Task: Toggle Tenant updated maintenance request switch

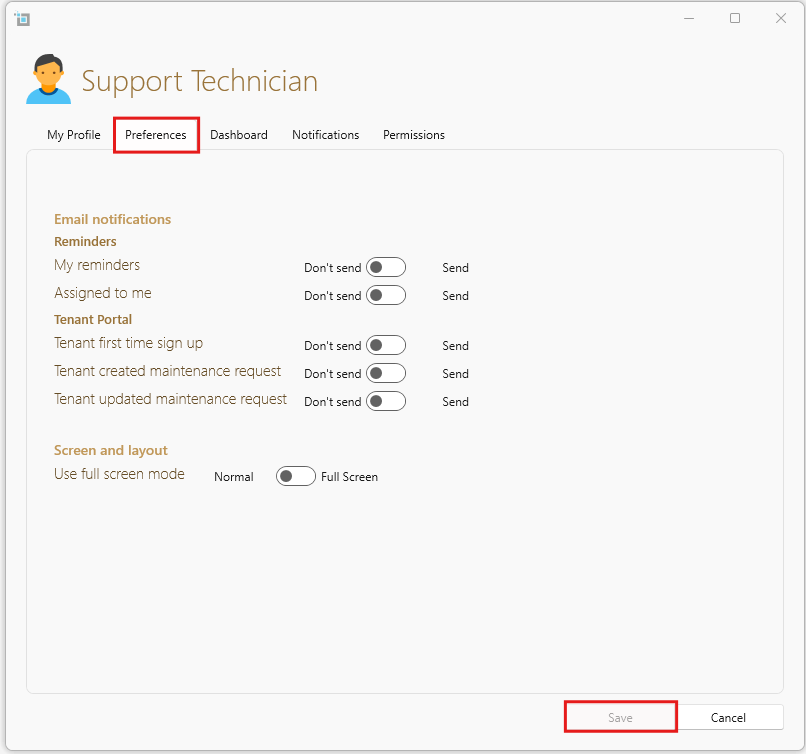Action: tap(386, 401)
